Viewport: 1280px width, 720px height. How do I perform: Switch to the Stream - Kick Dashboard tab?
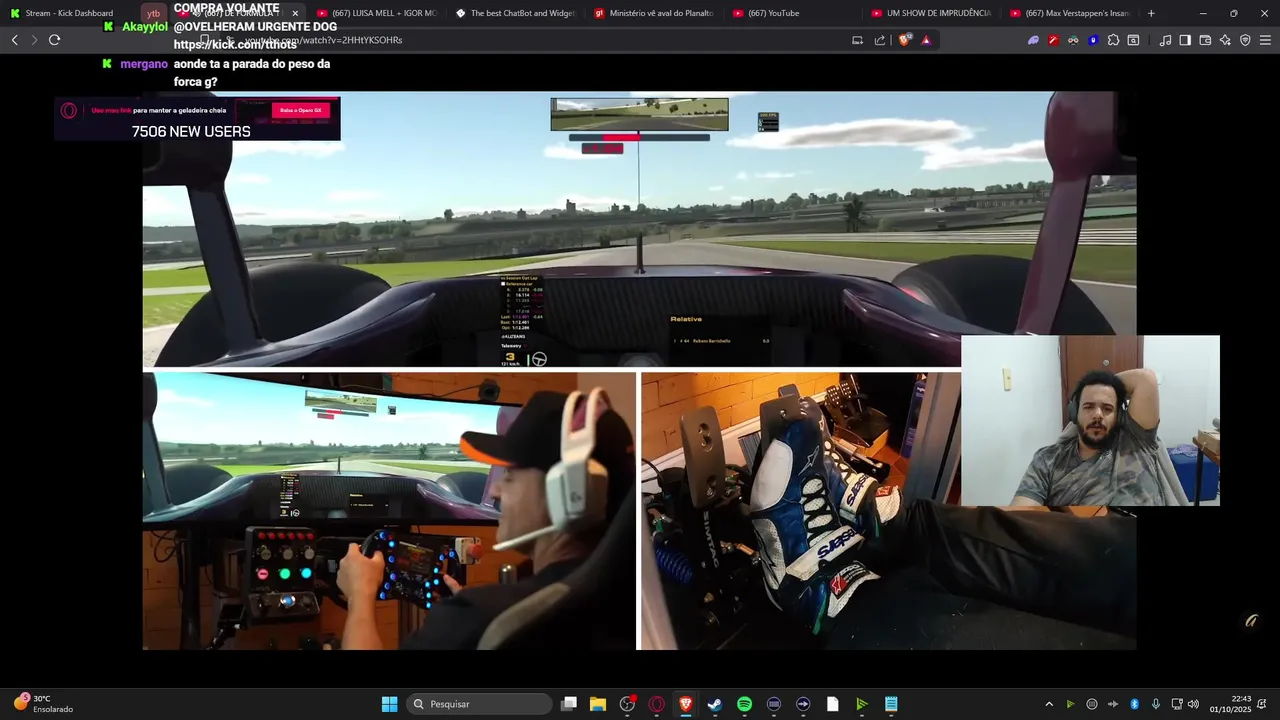69,13
